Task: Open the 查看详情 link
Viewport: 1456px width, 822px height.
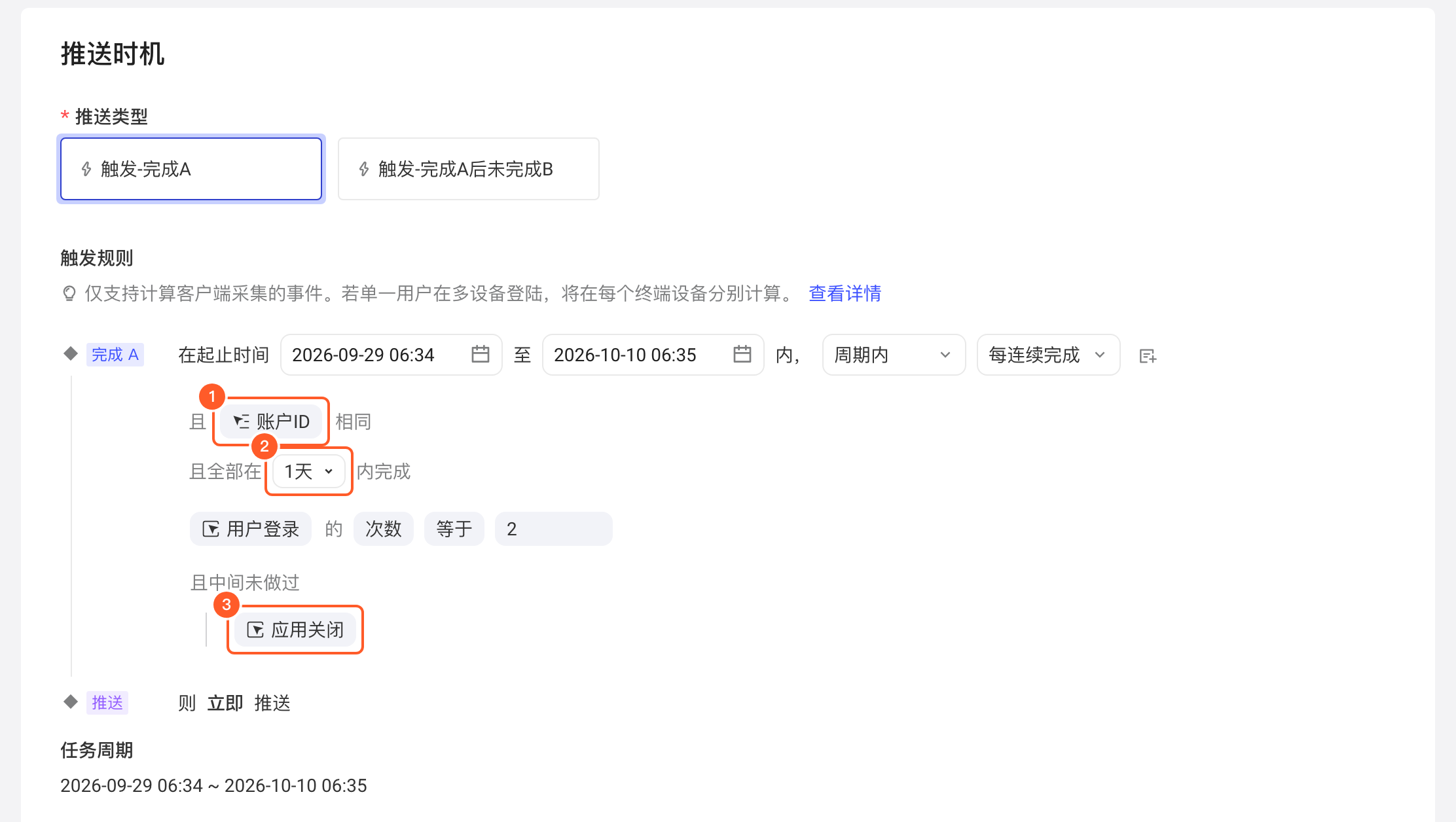Action: click(x=845, y=293)
